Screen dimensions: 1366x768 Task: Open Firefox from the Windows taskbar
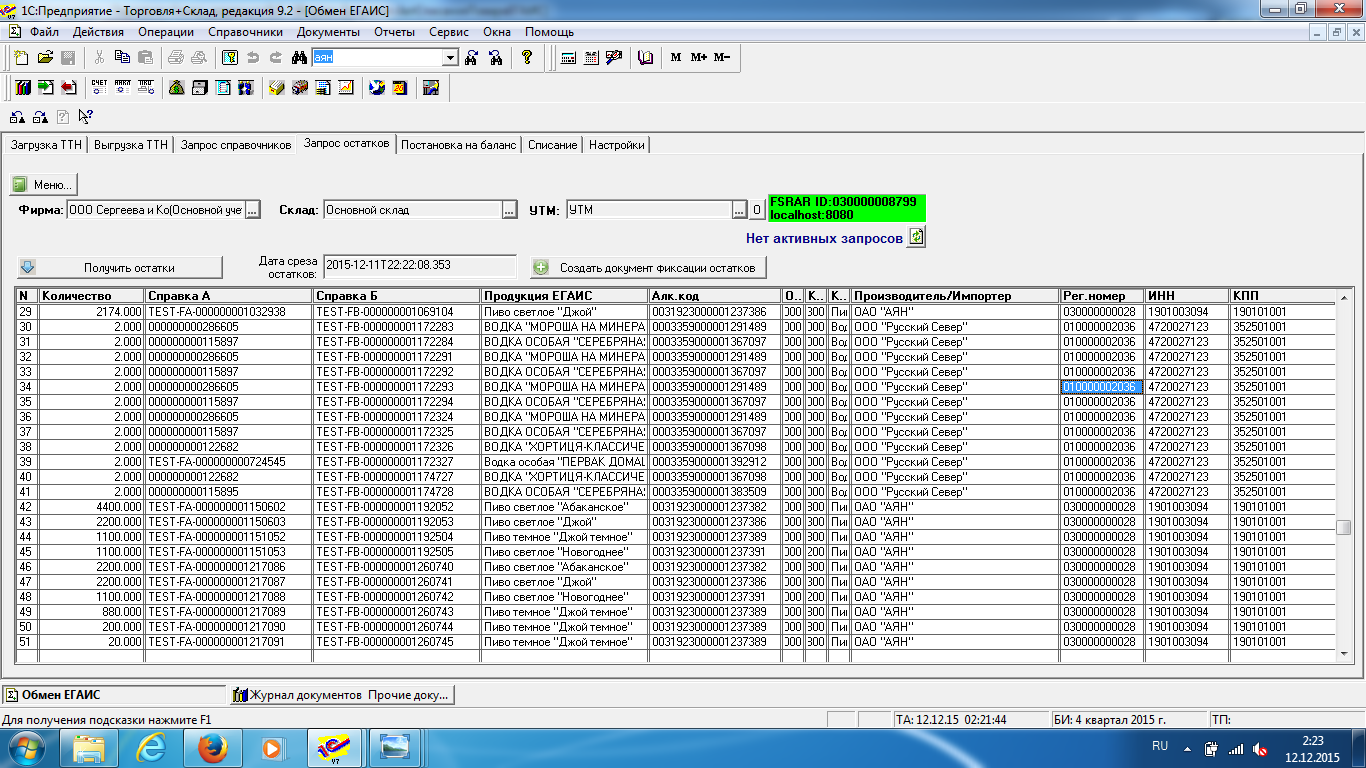pos(212,747)
